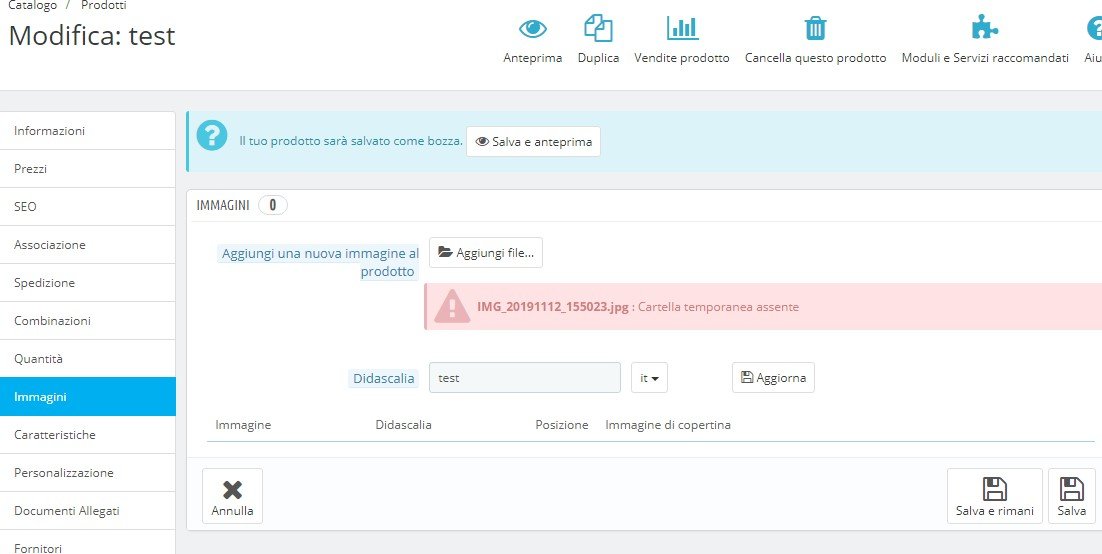Open the Spedizione tab
Screen dimensions: 1102x554
87,283
